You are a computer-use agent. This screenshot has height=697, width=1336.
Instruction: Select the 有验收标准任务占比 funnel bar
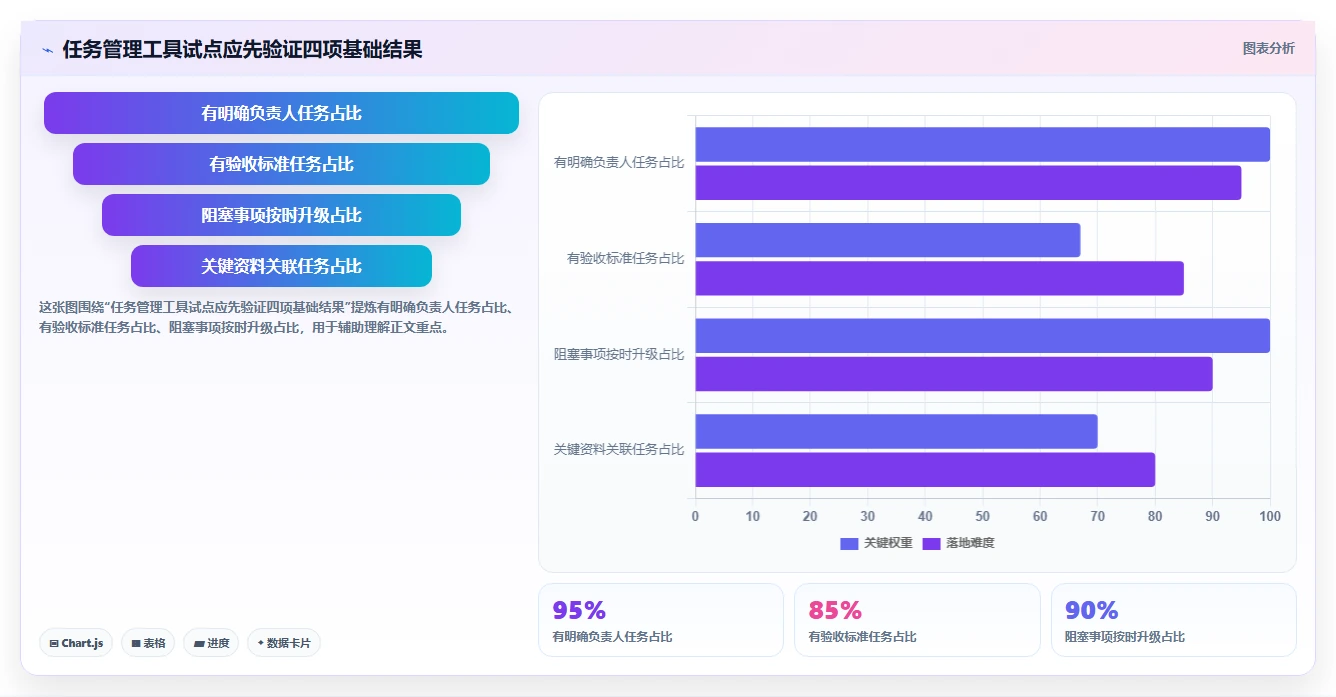coord(281,164)
